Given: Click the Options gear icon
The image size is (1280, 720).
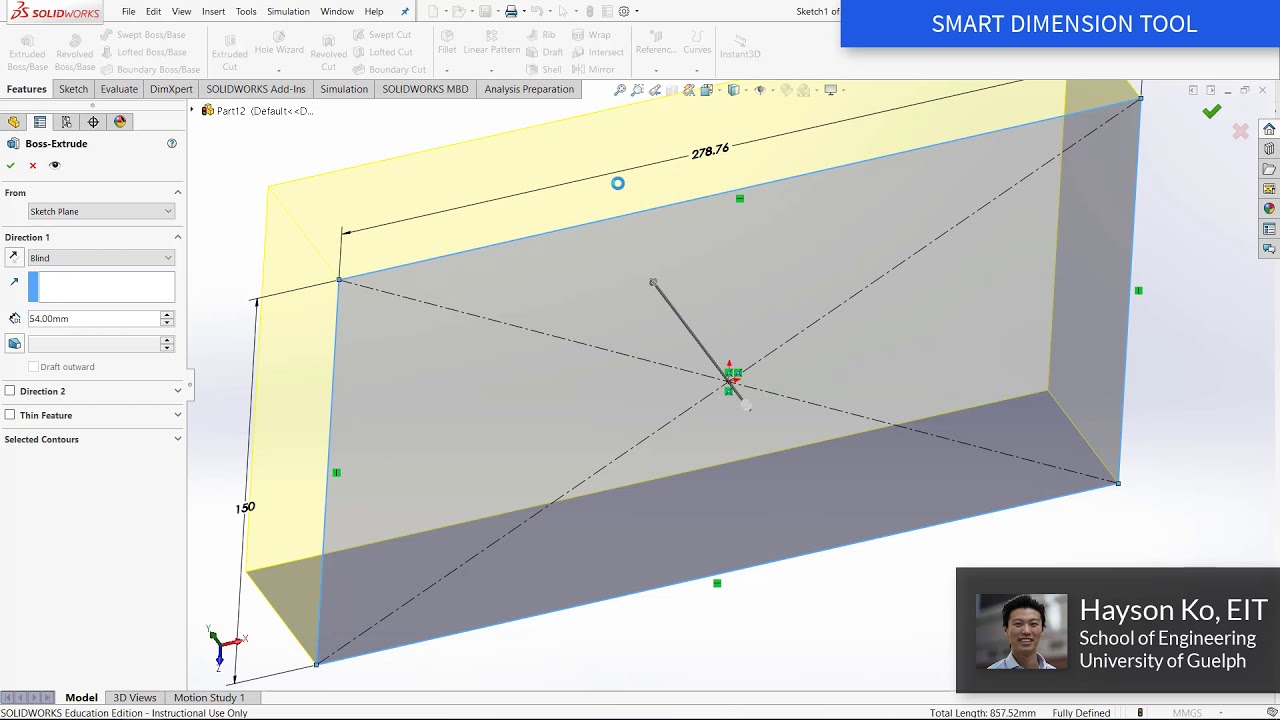Looking at the screenshot, I should pos(624,12).
